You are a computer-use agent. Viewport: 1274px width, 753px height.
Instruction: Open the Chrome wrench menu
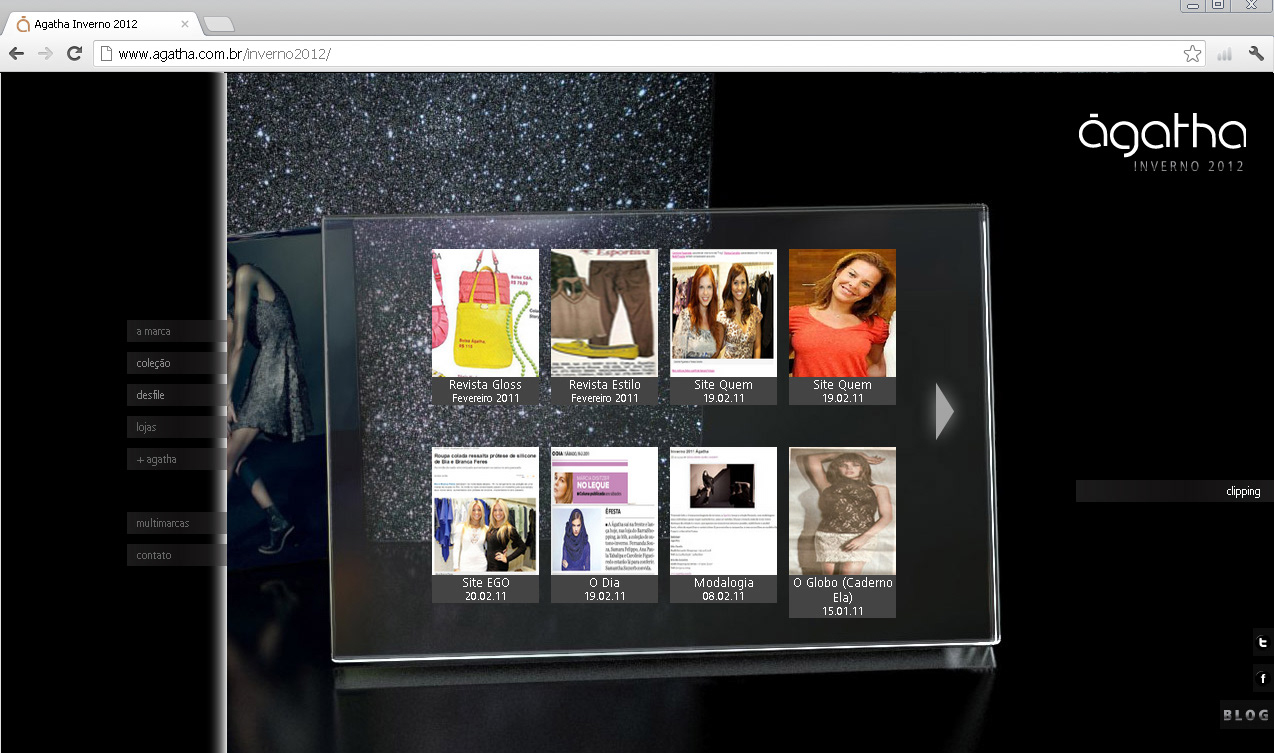pos(1256,54)
